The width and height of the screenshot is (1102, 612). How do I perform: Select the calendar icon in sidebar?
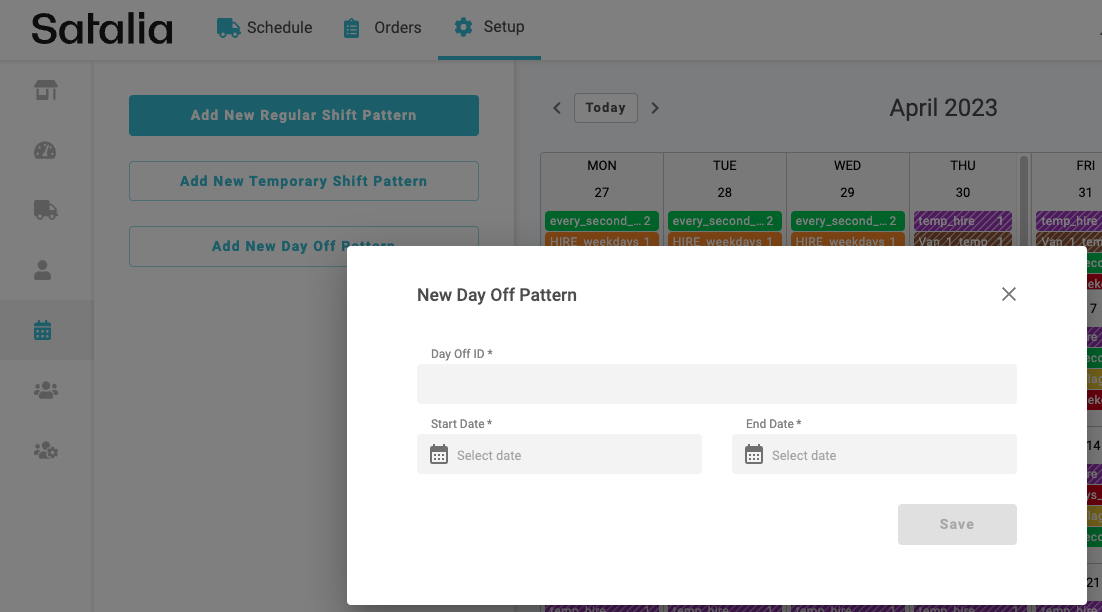click(43, 330)
